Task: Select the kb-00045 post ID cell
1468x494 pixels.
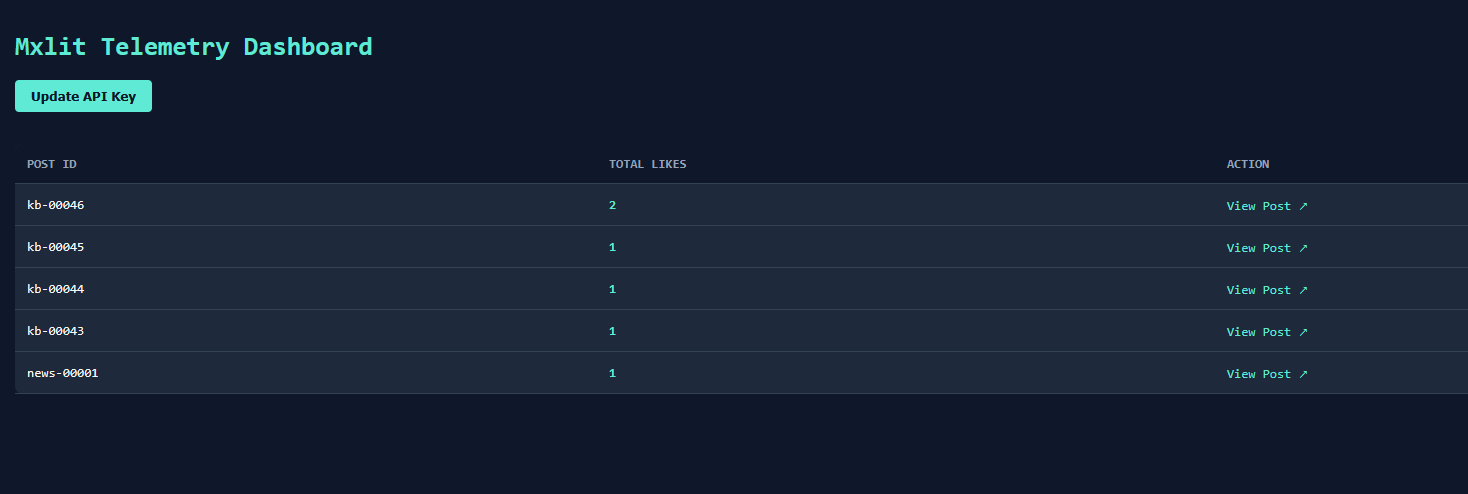Action: pos(56,248)
